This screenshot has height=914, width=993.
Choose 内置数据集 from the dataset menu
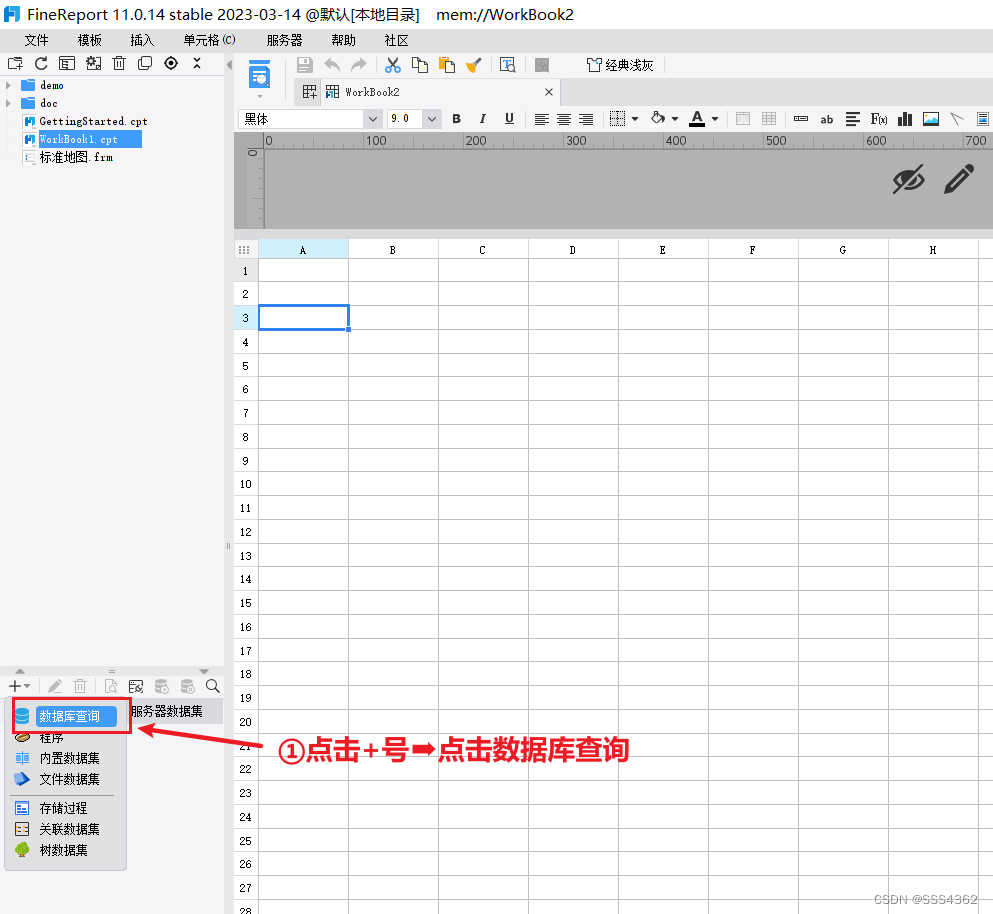(69, 758)
